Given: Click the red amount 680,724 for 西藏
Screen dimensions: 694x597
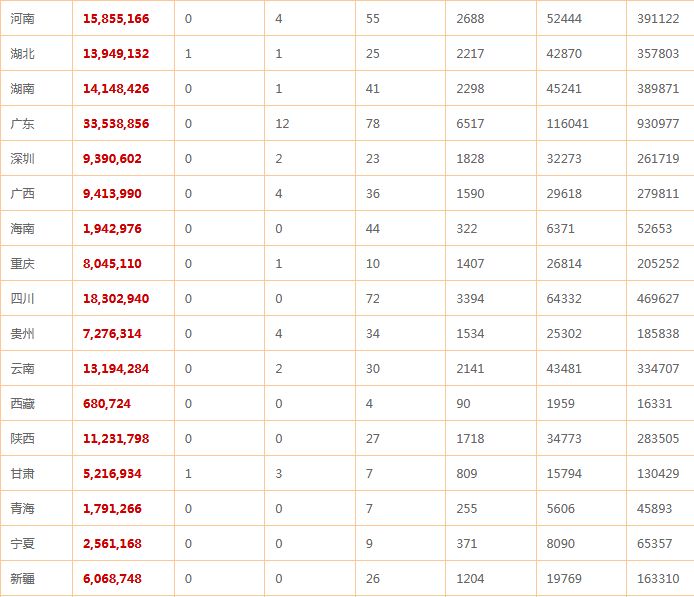Looking at the screenshot, I should [107, 403].
